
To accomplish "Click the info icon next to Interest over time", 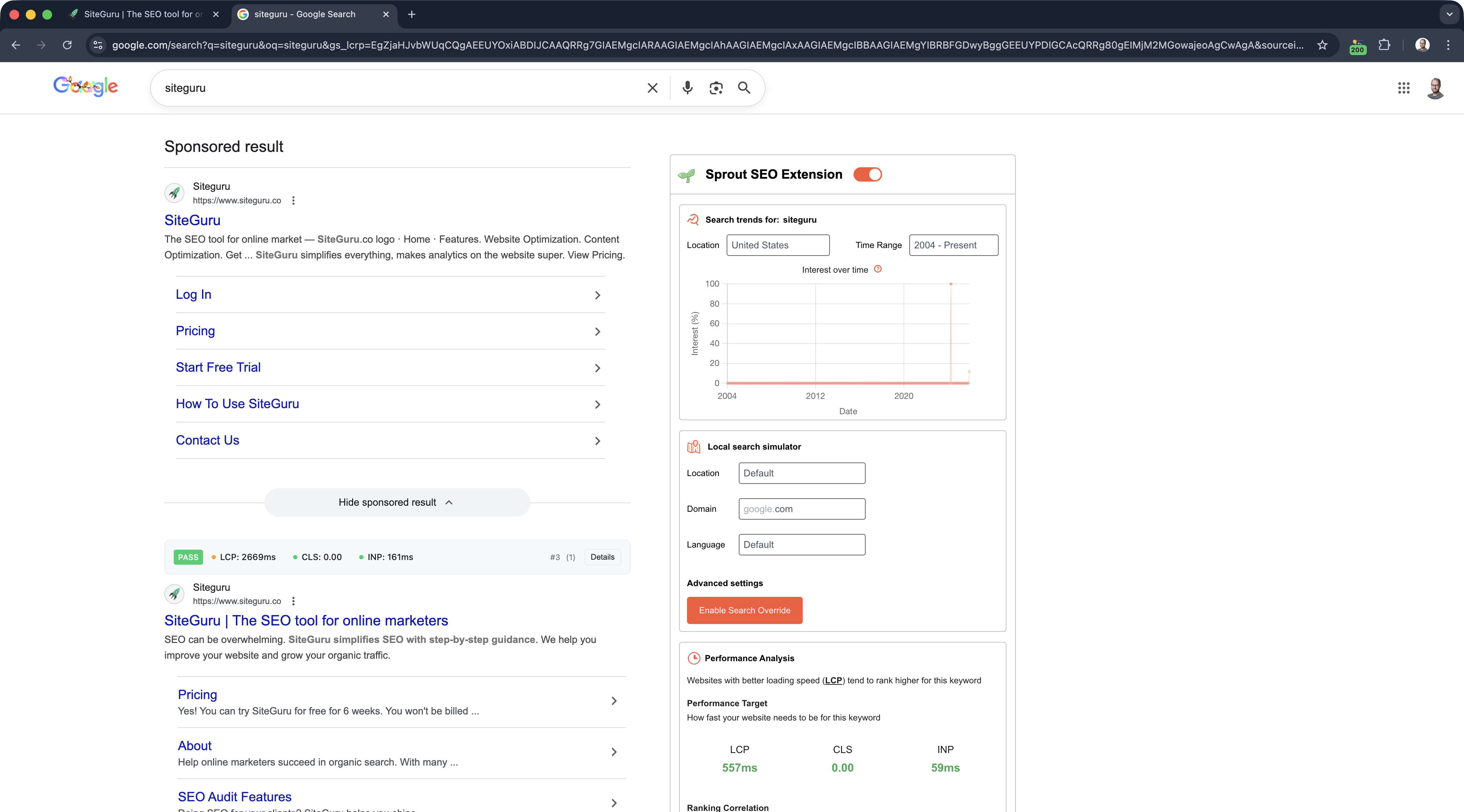I will 877,269.
